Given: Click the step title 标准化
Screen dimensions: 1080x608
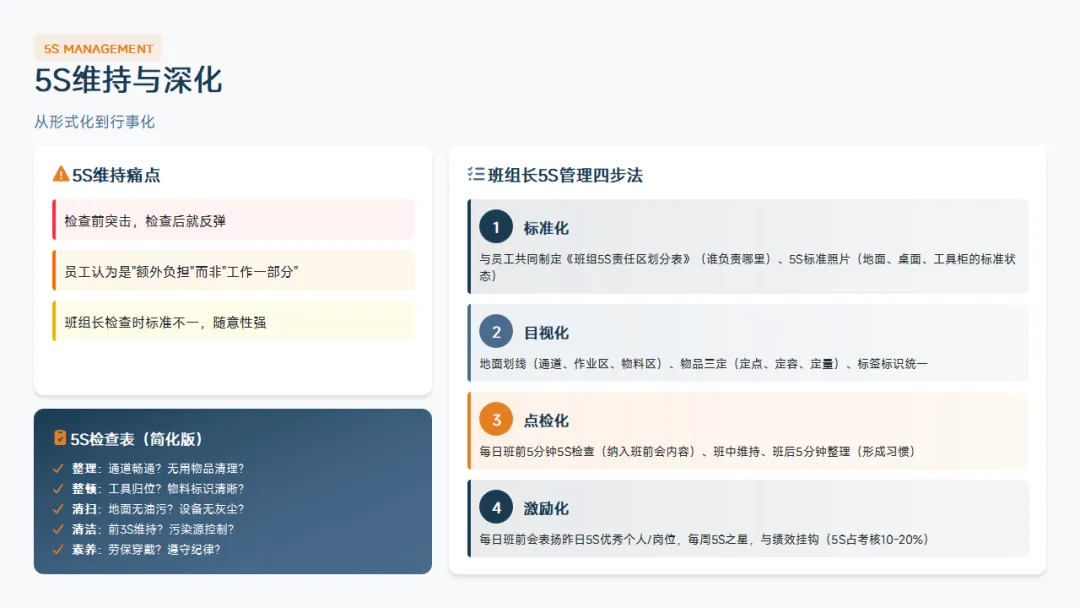Looking at the screenshot, I should point(546,228).
